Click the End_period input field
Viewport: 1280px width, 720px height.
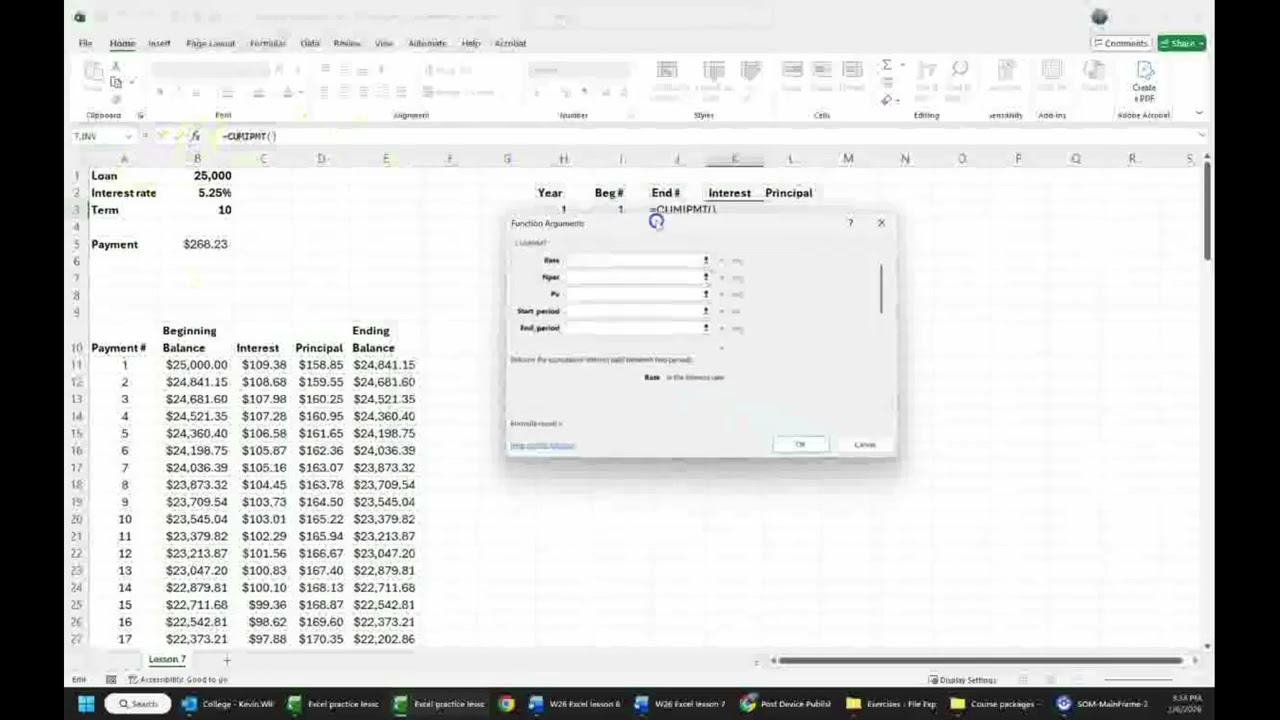point(635,328)
